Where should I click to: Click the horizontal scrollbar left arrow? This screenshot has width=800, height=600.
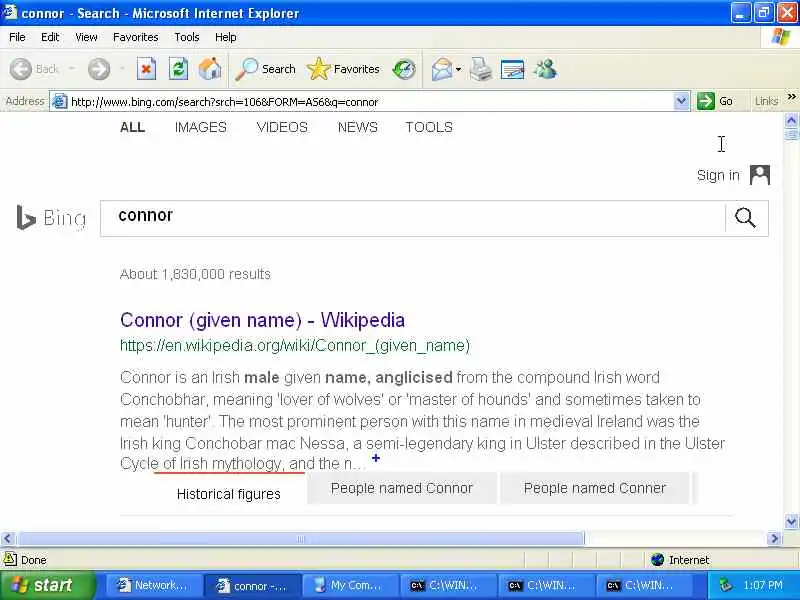[8, 538]
